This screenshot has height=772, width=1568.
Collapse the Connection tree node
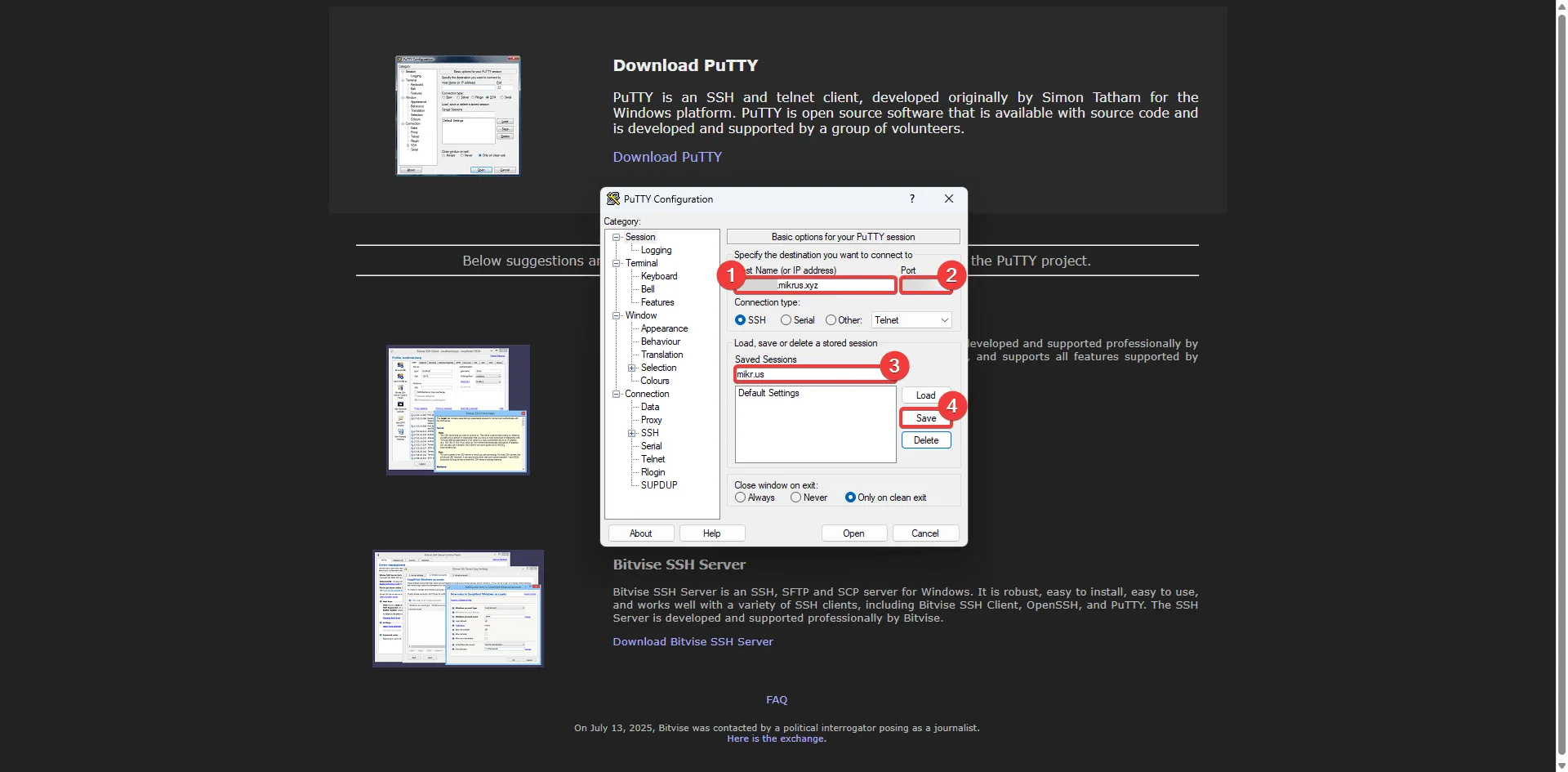(x=617, y=394)
